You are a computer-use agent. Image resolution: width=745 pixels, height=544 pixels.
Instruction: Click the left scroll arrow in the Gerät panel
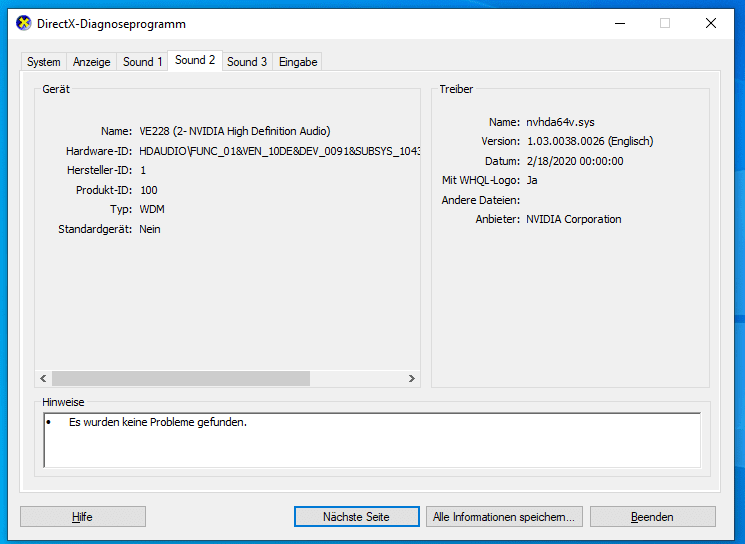(43, 378)
